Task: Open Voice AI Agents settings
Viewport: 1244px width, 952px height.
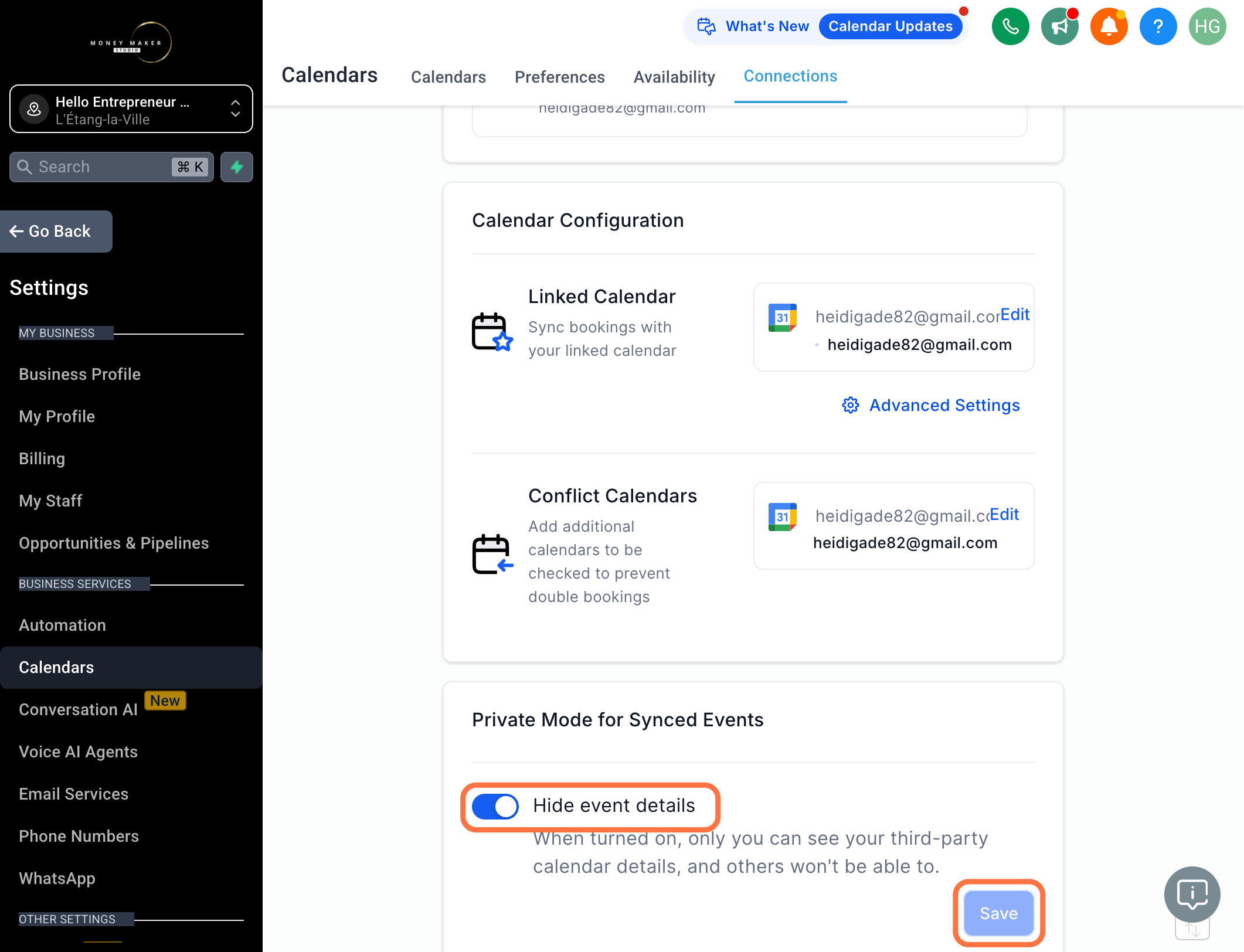Action: point(78,752)
